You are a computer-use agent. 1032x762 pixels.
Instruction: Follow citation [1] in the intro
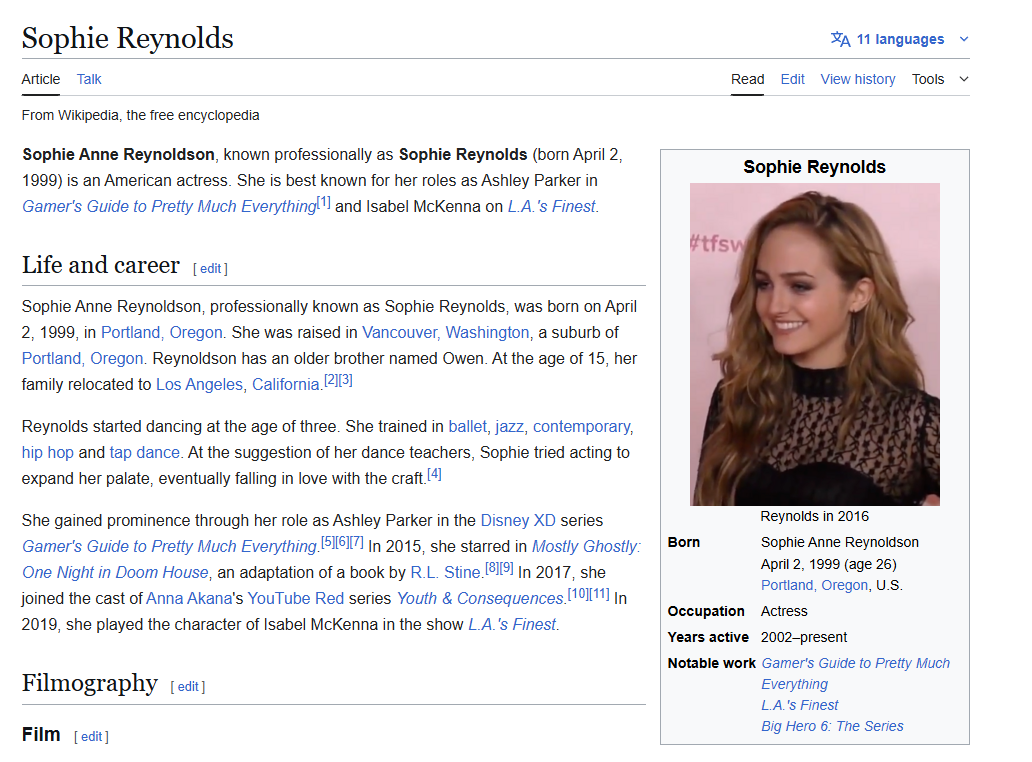coord(324,202)
